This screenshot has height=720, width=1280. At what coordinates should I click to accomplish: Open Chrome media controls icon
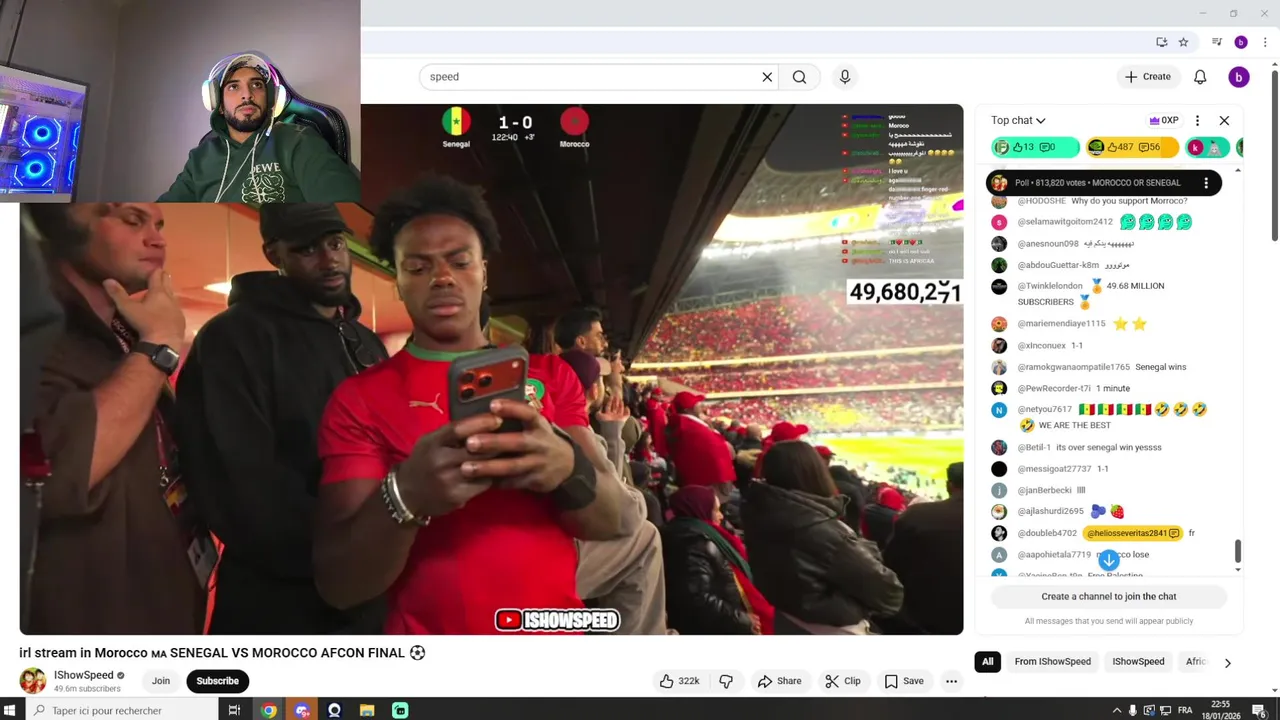[1216, 42]
